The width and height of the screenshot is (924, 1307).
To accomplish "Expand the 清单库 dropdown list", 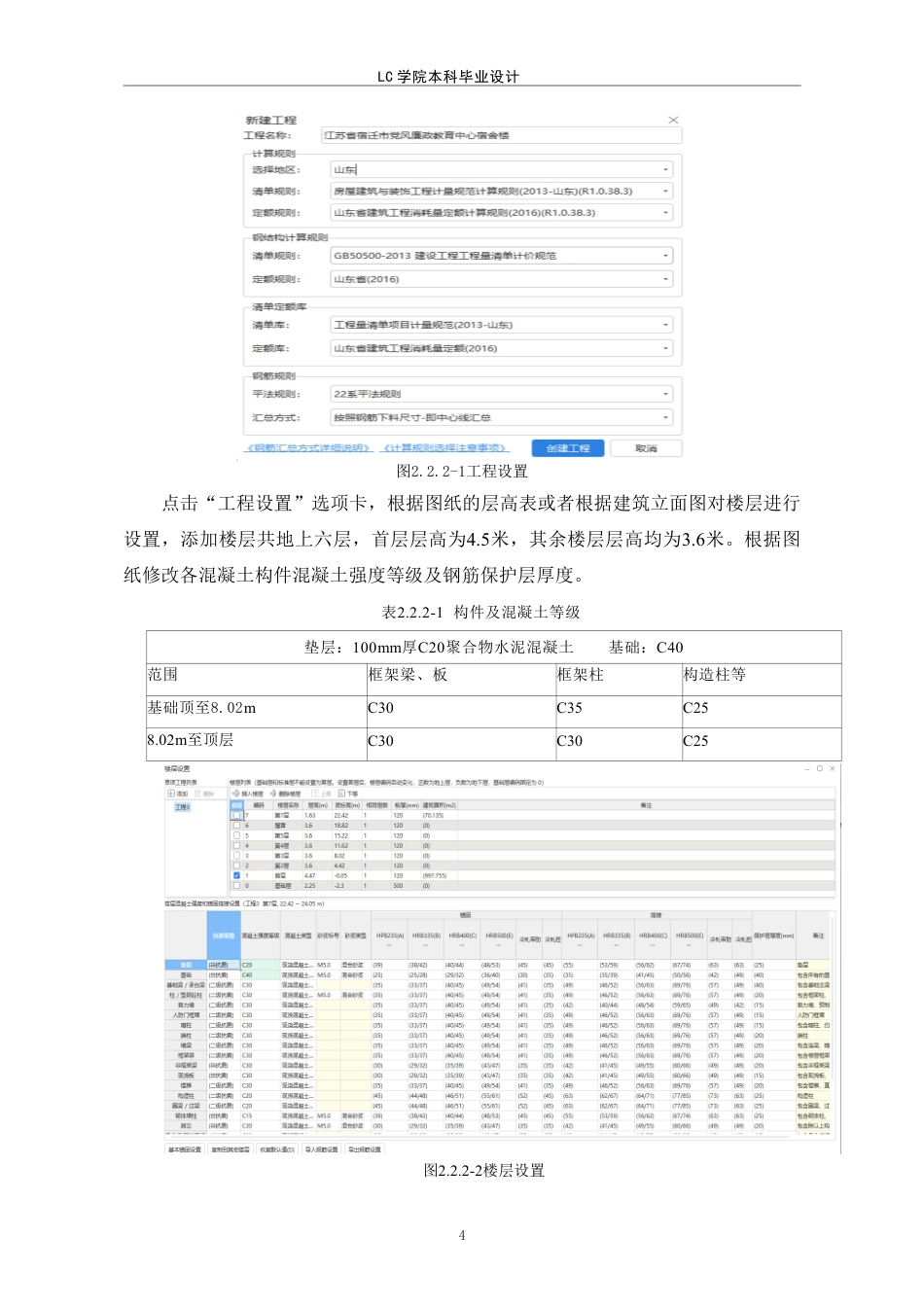I will coord(666,324).
